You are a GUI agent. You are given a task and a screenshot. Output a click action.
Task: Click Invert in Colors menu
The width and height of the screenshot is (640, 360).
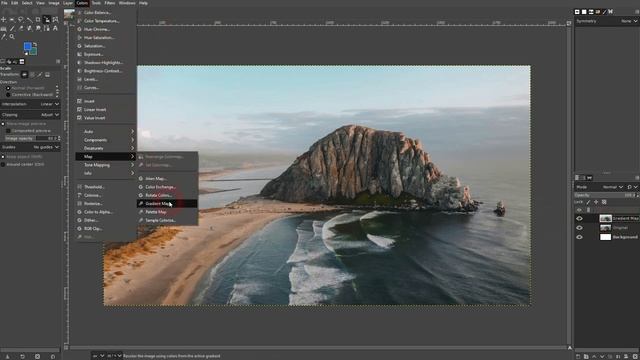tap(106, 101)
